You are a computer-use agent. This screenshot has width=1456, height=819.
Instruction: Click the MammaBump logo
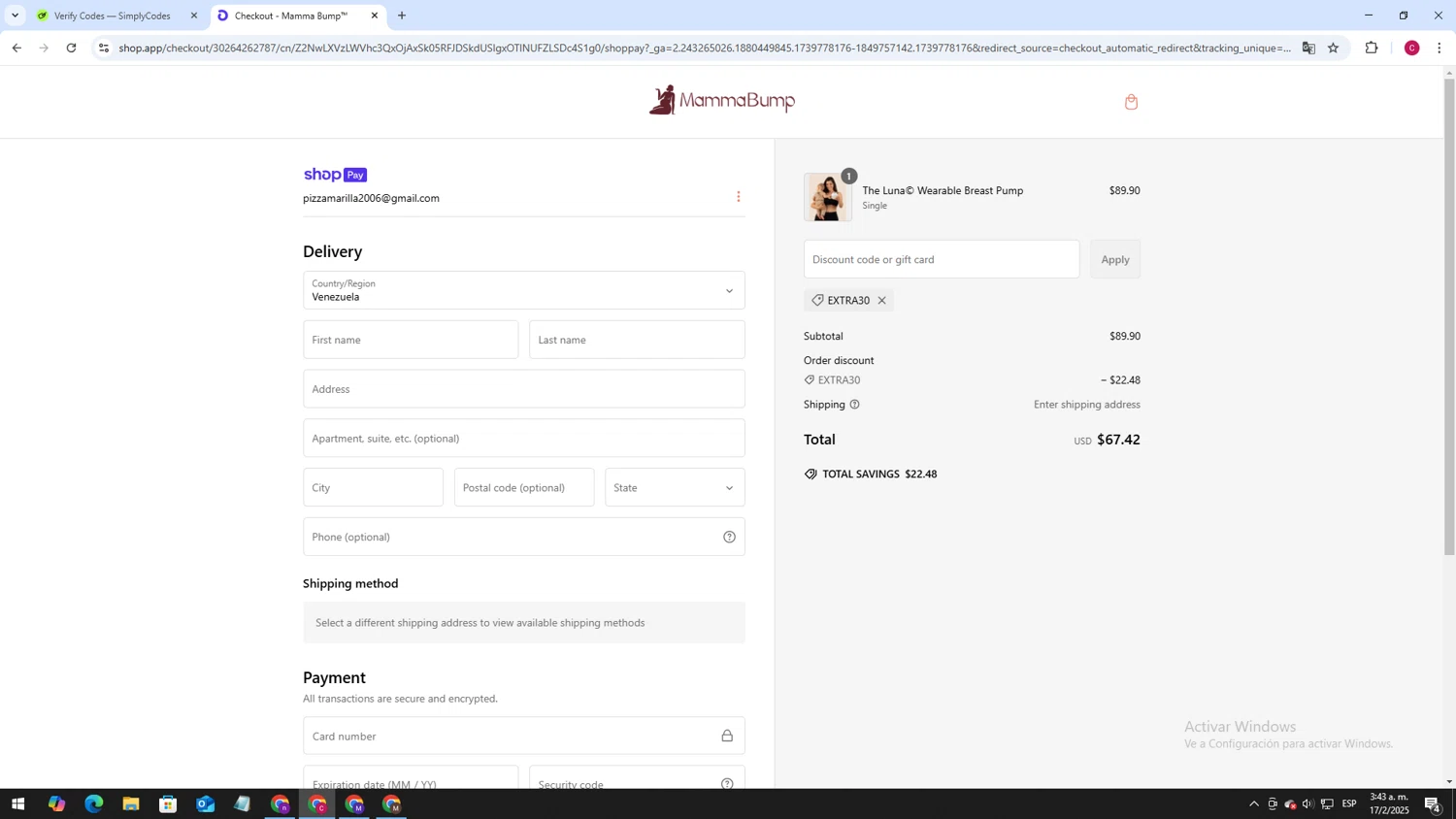[722, 101]
